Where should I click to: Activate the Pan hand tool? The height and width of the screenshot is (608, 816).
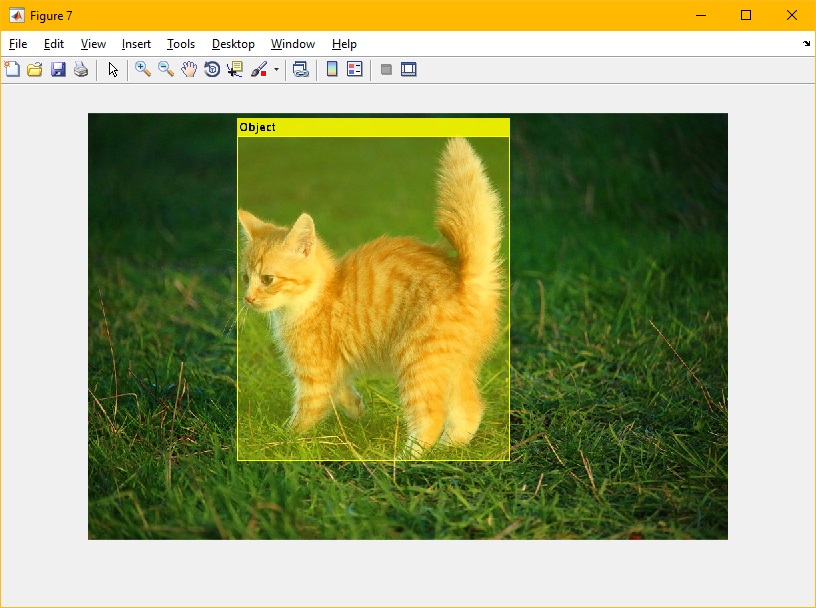(189, 69)
